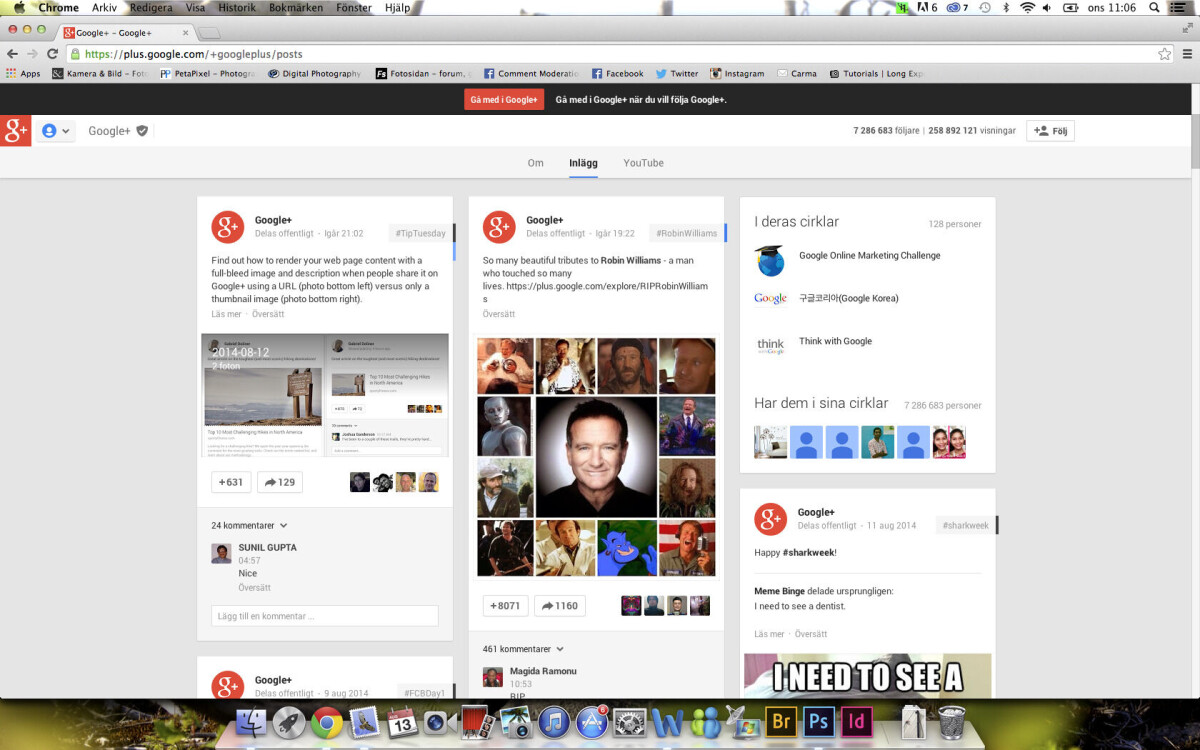The image size is (1200, 750).
Task: Click SUNIL GUPTA commenter name
Action: click(x=267, y=547)
